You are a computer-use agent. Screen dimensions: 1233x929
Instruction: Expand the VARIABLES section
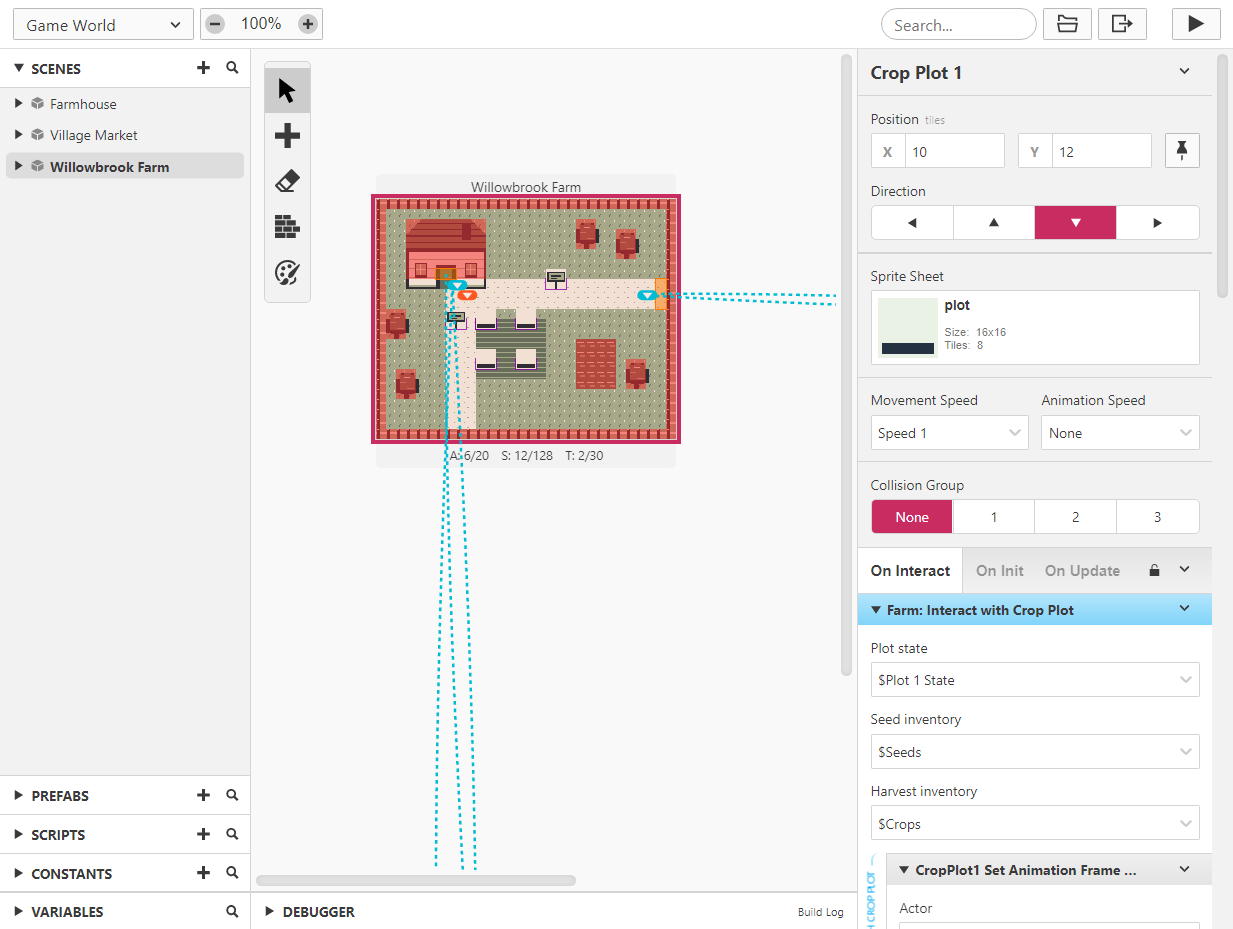point(19,912)
